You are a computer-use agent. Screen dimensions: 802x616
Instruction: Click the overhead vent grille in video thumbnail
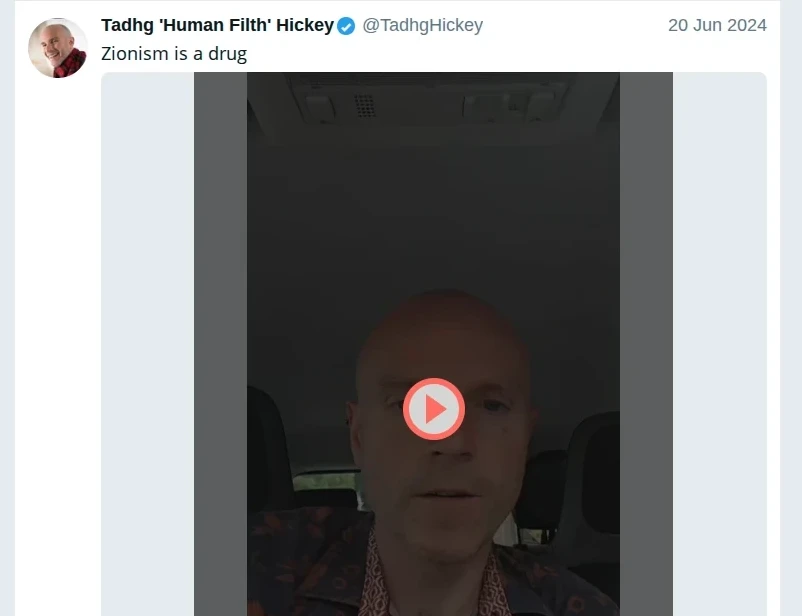366,104
